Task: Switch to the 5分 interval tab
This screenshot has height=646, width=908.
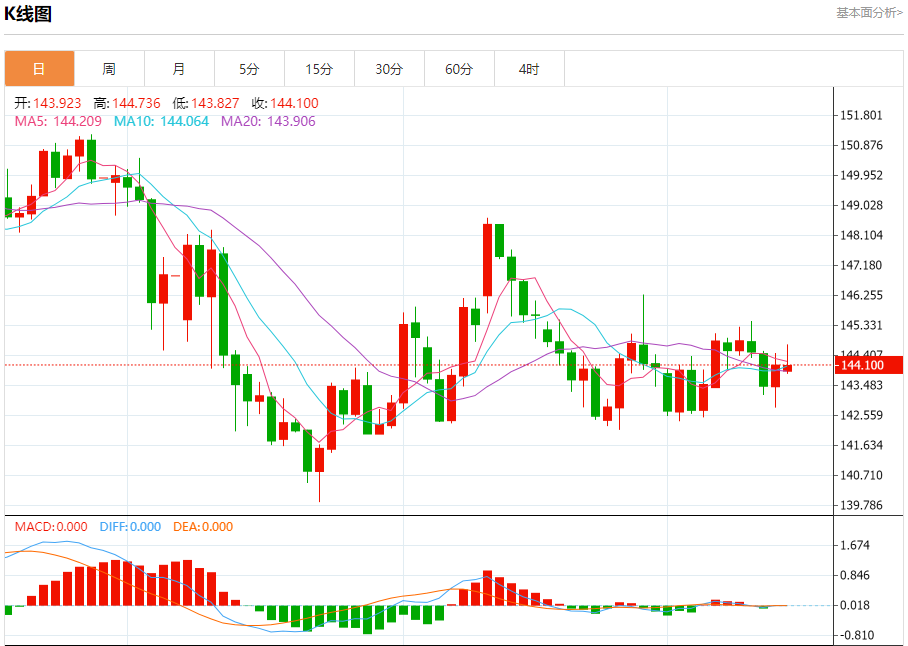Action: coord(249,69)
